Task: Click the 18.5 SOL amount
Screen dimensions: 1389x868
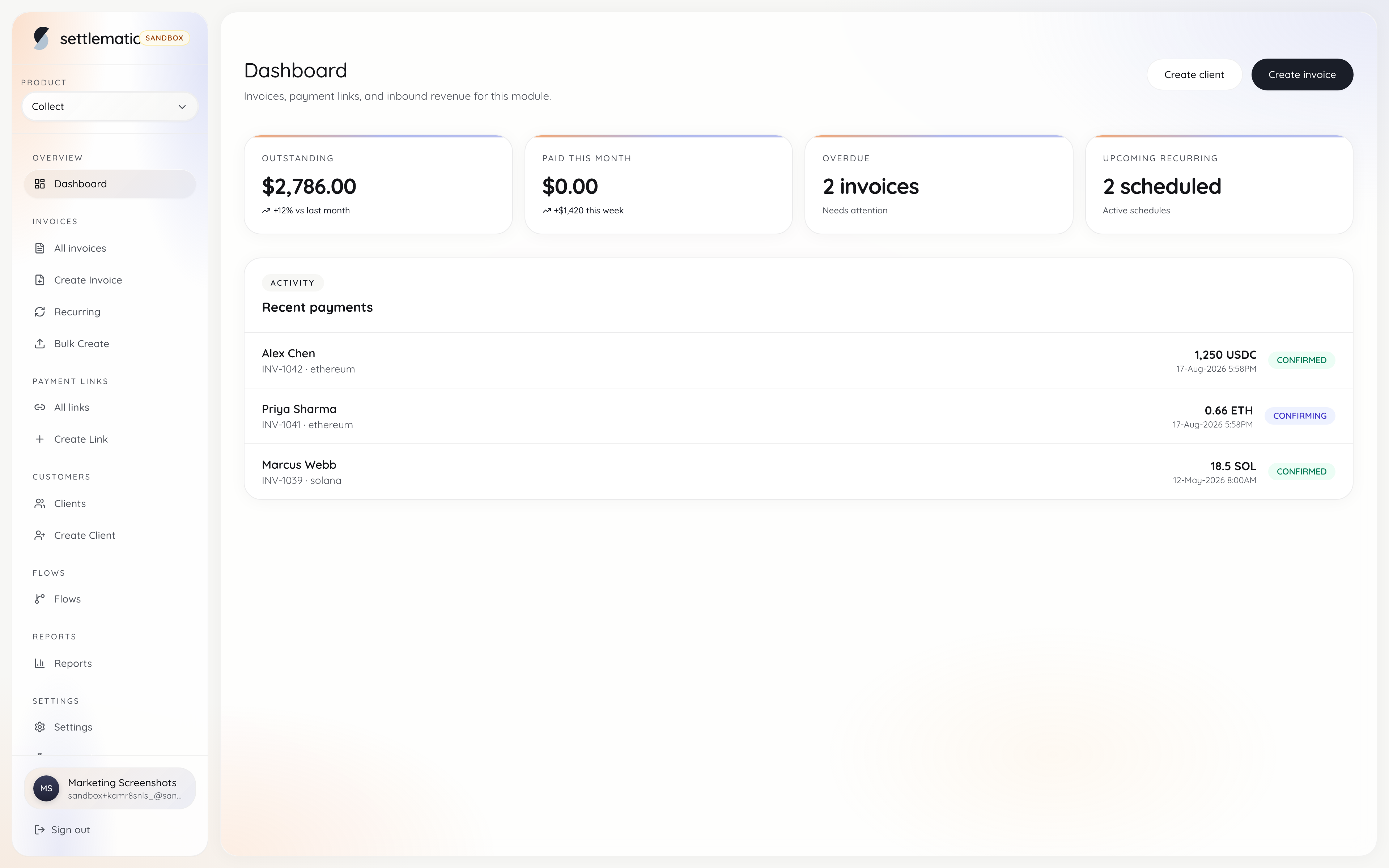Action: click(x=1233, y=466)
